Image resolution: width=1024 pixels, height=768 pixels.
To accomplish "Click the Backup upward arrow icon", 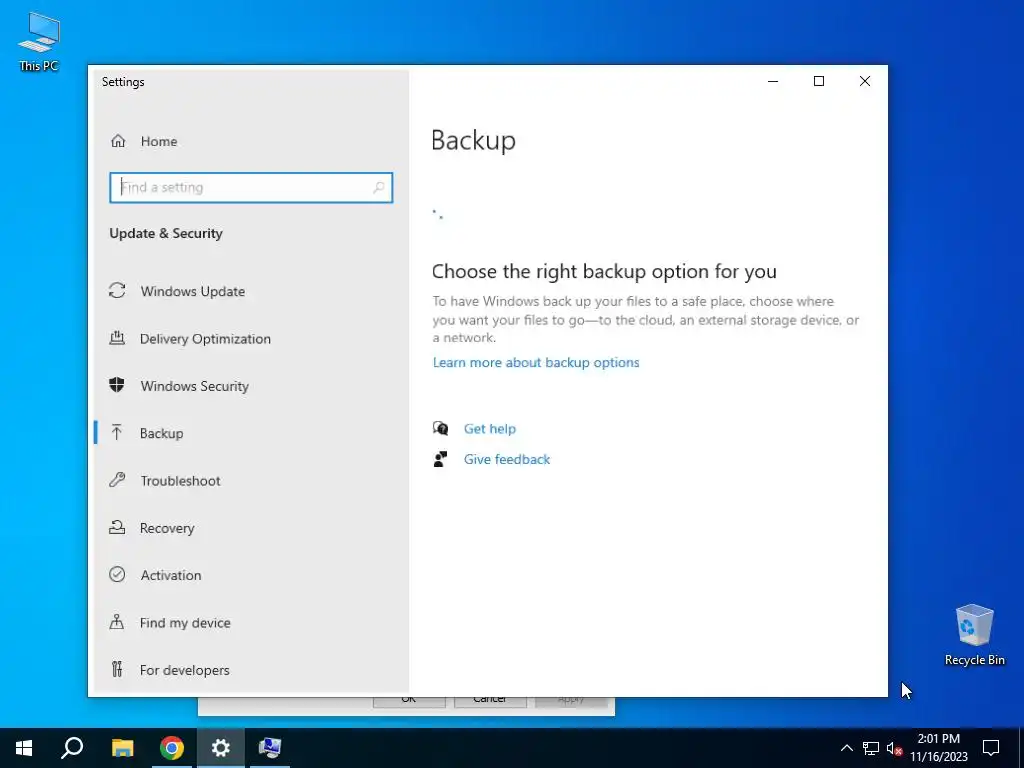I will pos(117,432).
